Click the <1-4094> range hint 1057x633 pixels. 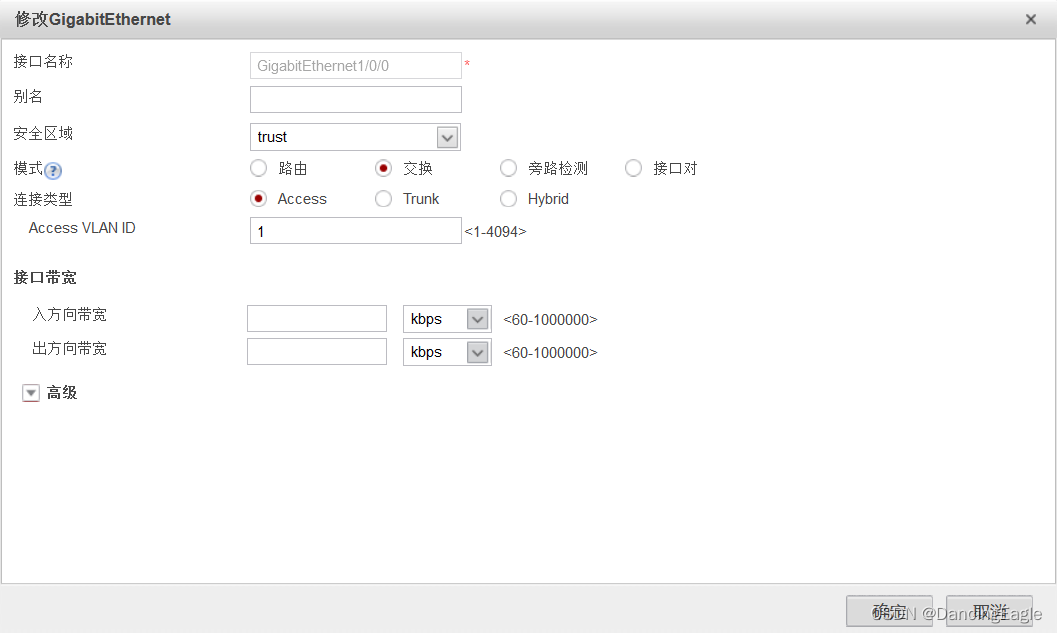[x=495, y=232]
